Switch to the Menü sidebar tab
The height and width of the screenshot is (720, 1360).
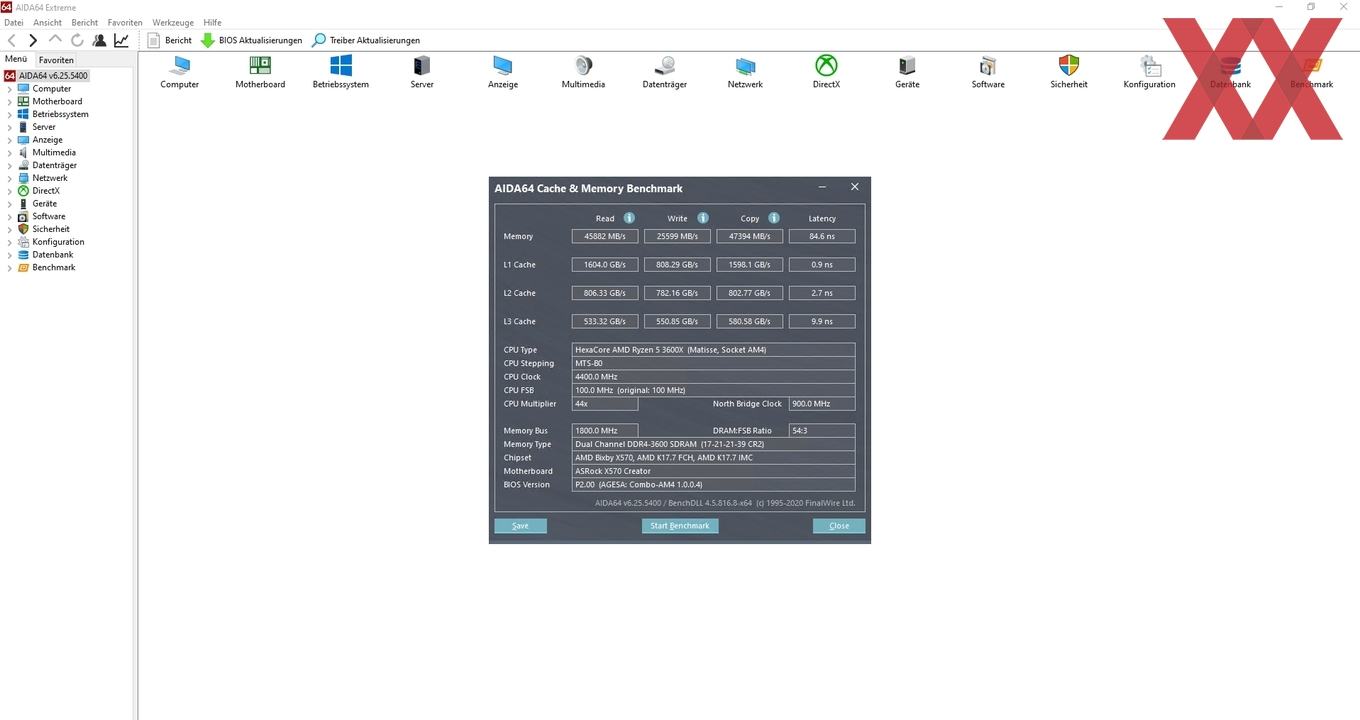pos(16,59)
